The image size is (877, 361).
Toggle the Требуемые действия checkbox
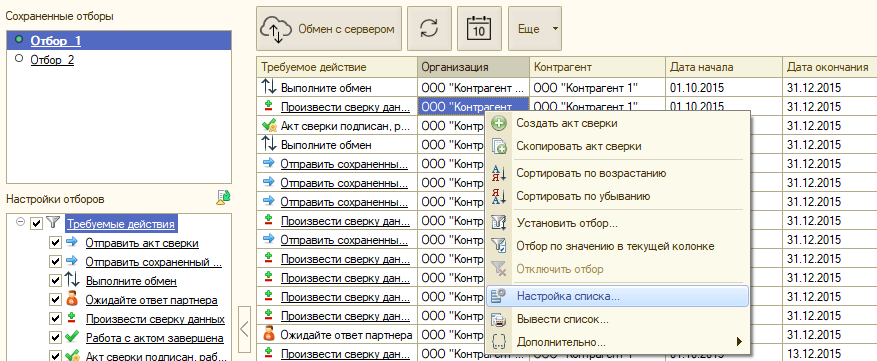point(37,224)
